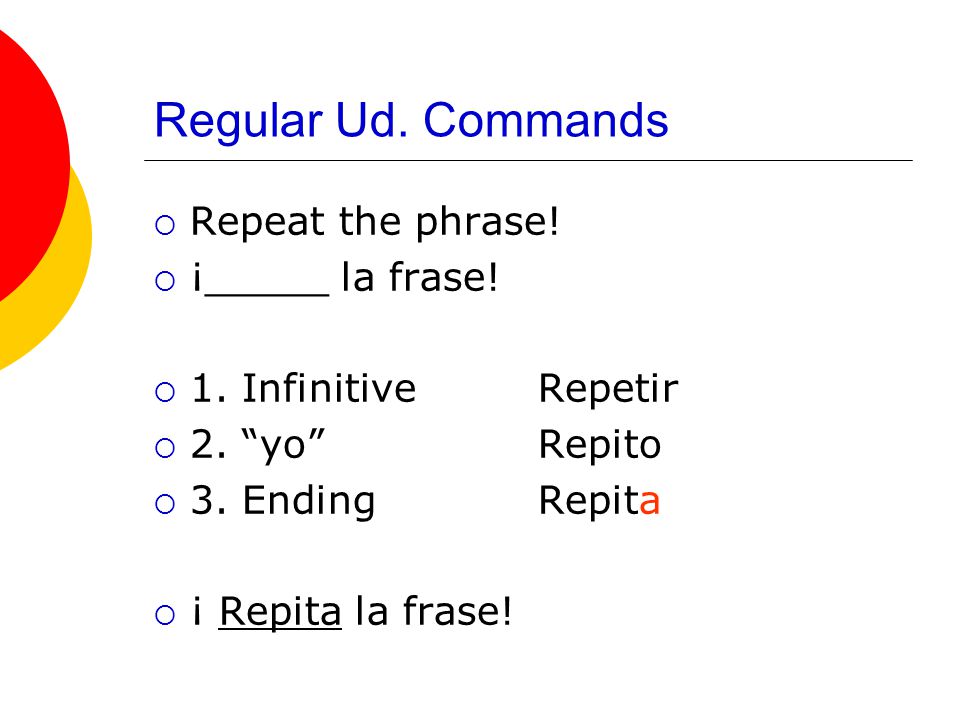Click the bullet before the blank 'la frase!' line
960x720 pixels.
[165, 281]
